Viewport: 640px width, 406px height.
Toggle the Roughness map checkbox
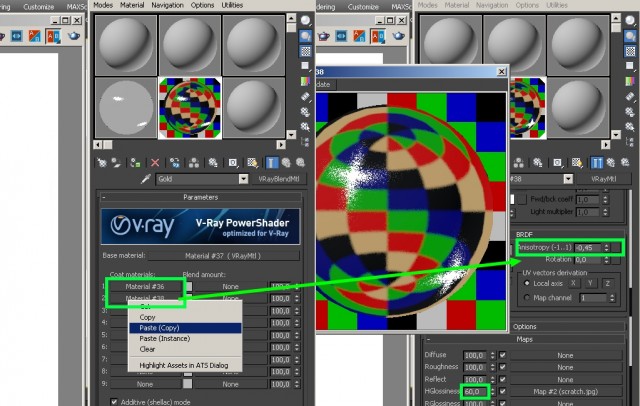click(x=503, y=367)
